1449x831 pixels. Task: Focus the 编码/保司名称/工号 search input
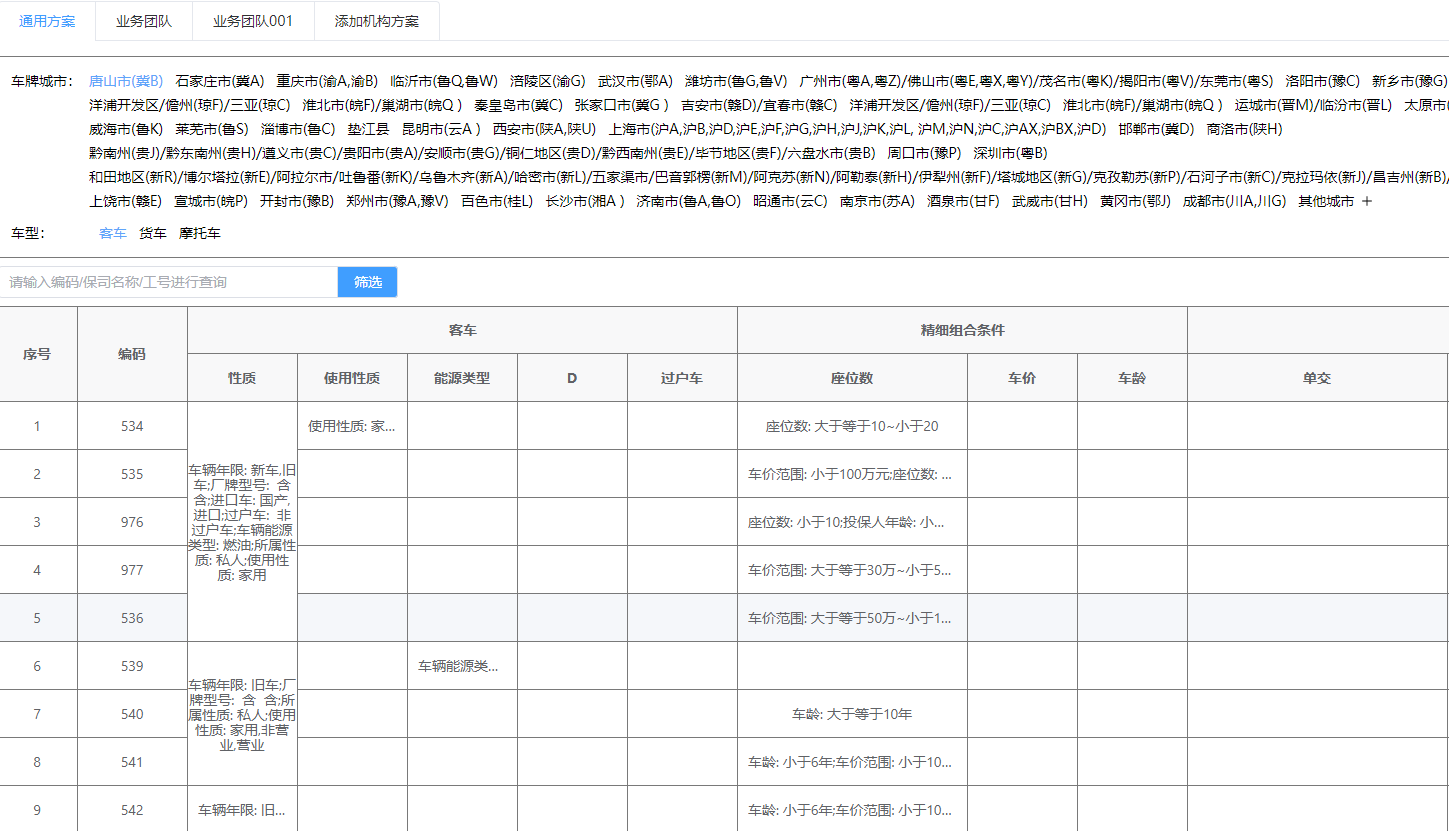[x=169, y=282]
